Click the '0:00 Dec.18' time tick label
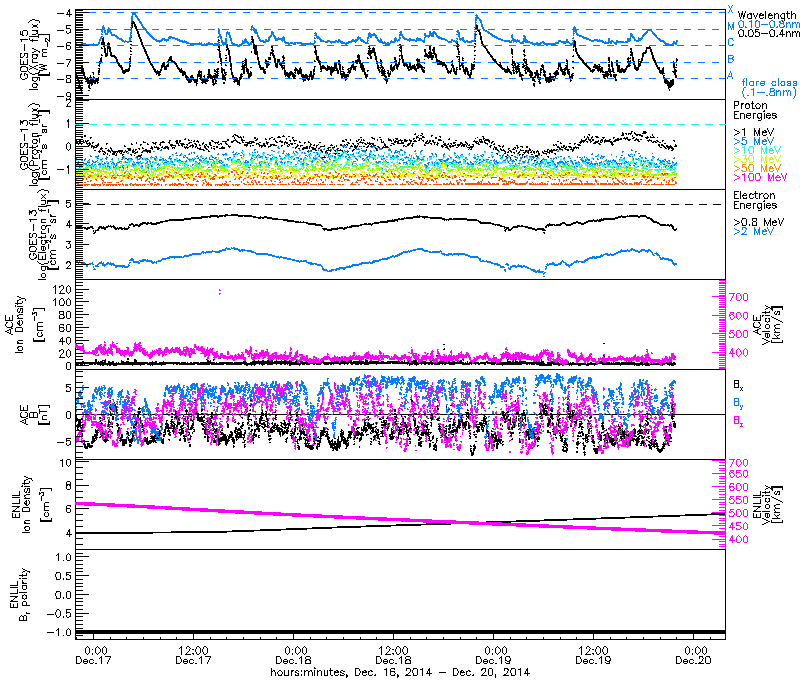 tap(293, 655)
